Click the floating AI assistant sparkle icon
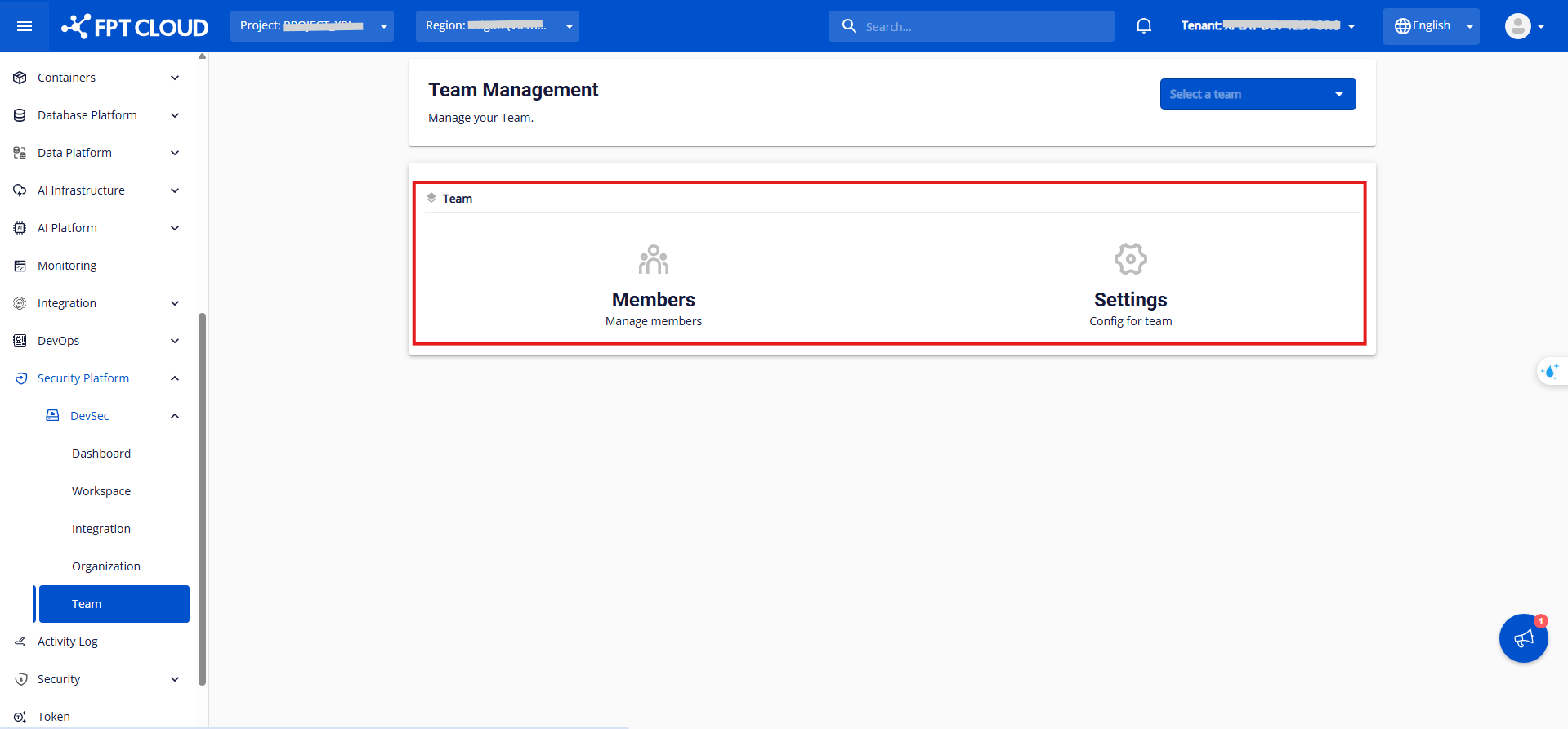Screen dimensions: 1568x729 click(1550, 372)
